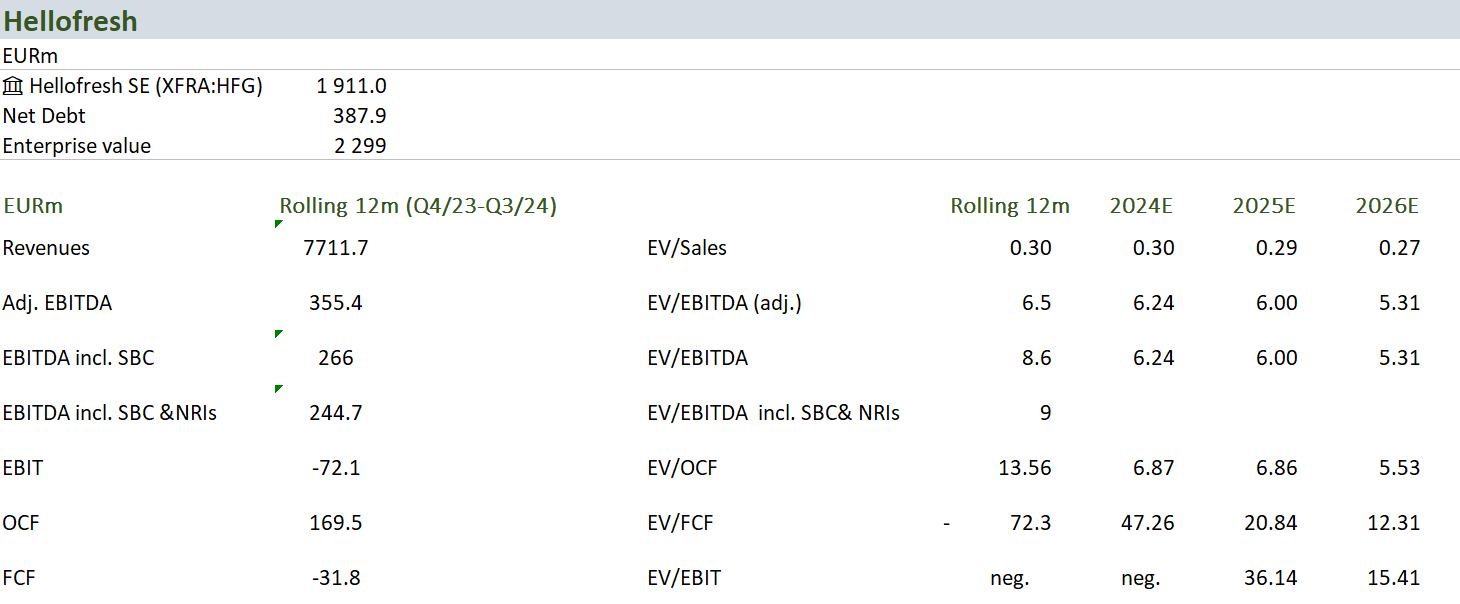
Task: Click green error triangle on the 266 cell
Action: point(279,334)
